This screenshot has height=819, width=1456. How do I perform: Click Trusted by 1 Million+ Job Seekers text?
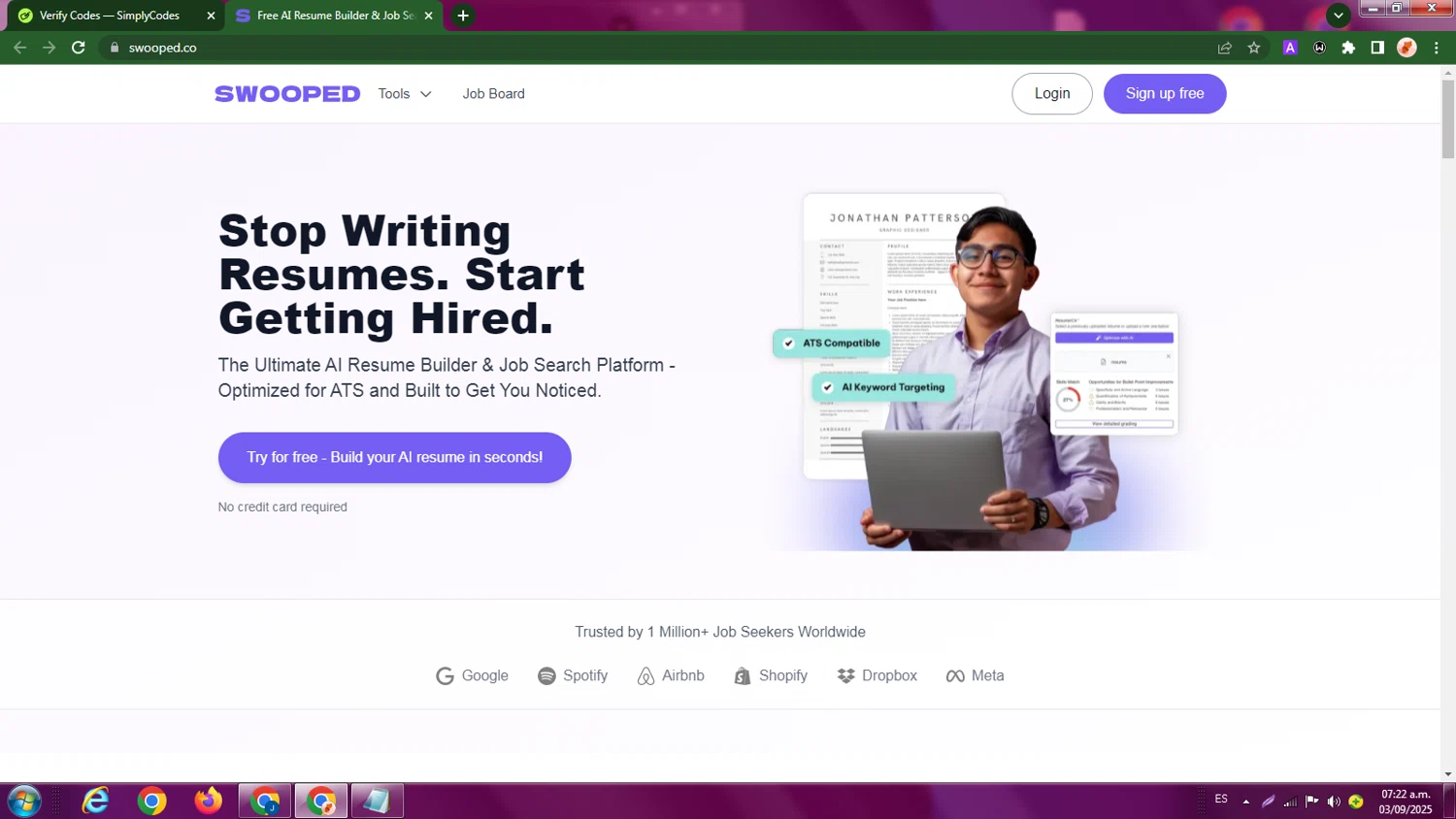[x=720, y=632]
